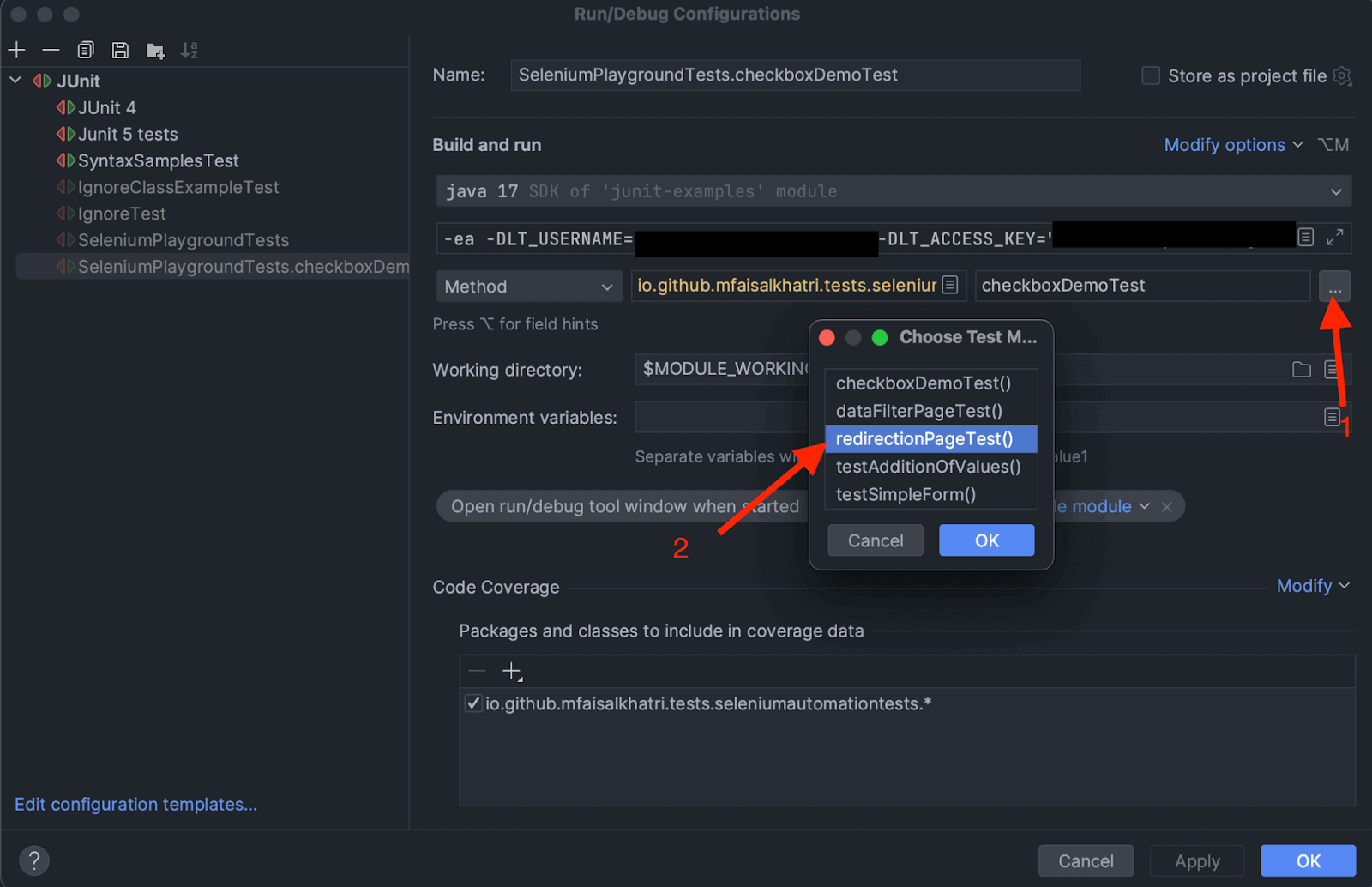Open Edit configuration templates link

click(x=135, y=805)
